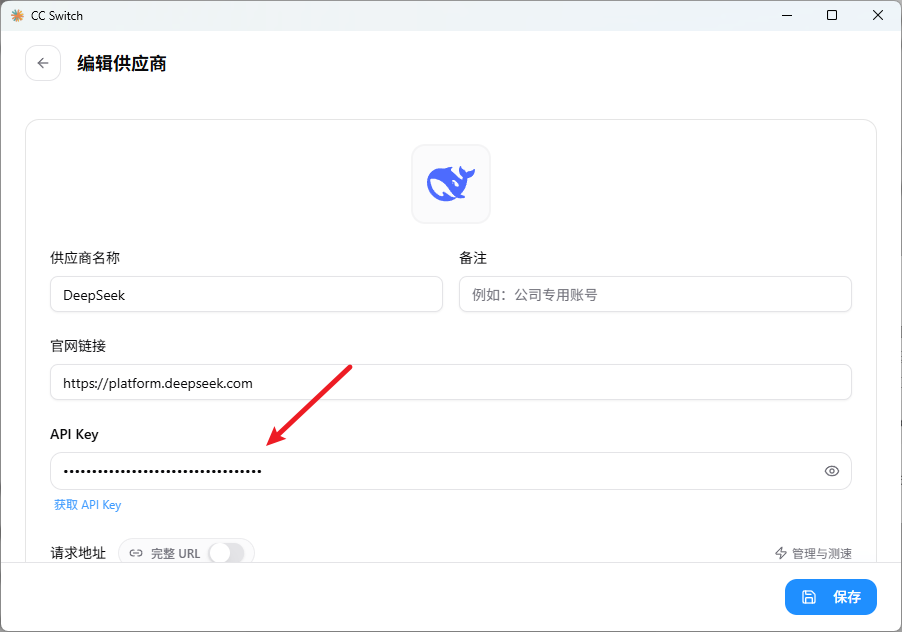Image resolution: width=902 pixels, height=632 pixels.
Task: Focus the 供应商名称 field containing DeepSeek
Action: (x=246, y=294)
